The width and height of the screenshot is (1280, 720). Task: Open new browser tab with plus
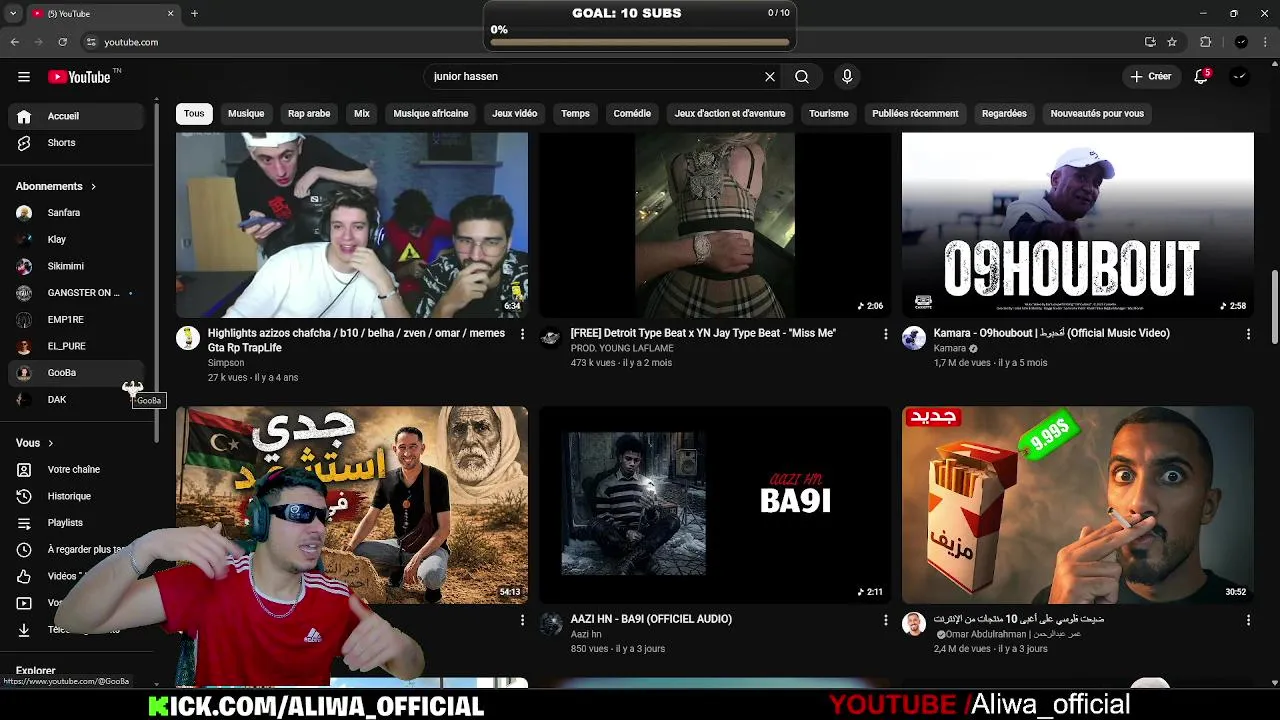pos(195,14)
